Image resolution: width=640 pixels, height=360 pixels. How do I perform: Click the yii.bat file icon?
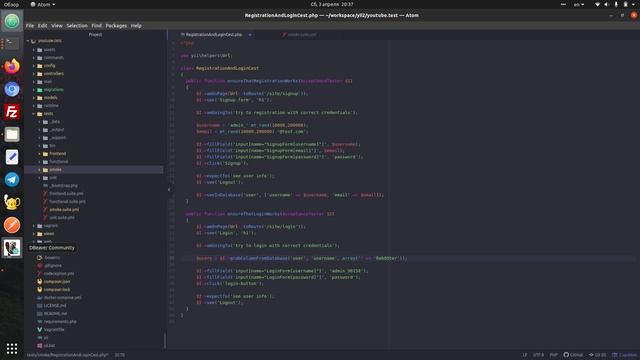pyautogui.click(x=40, y=345)
